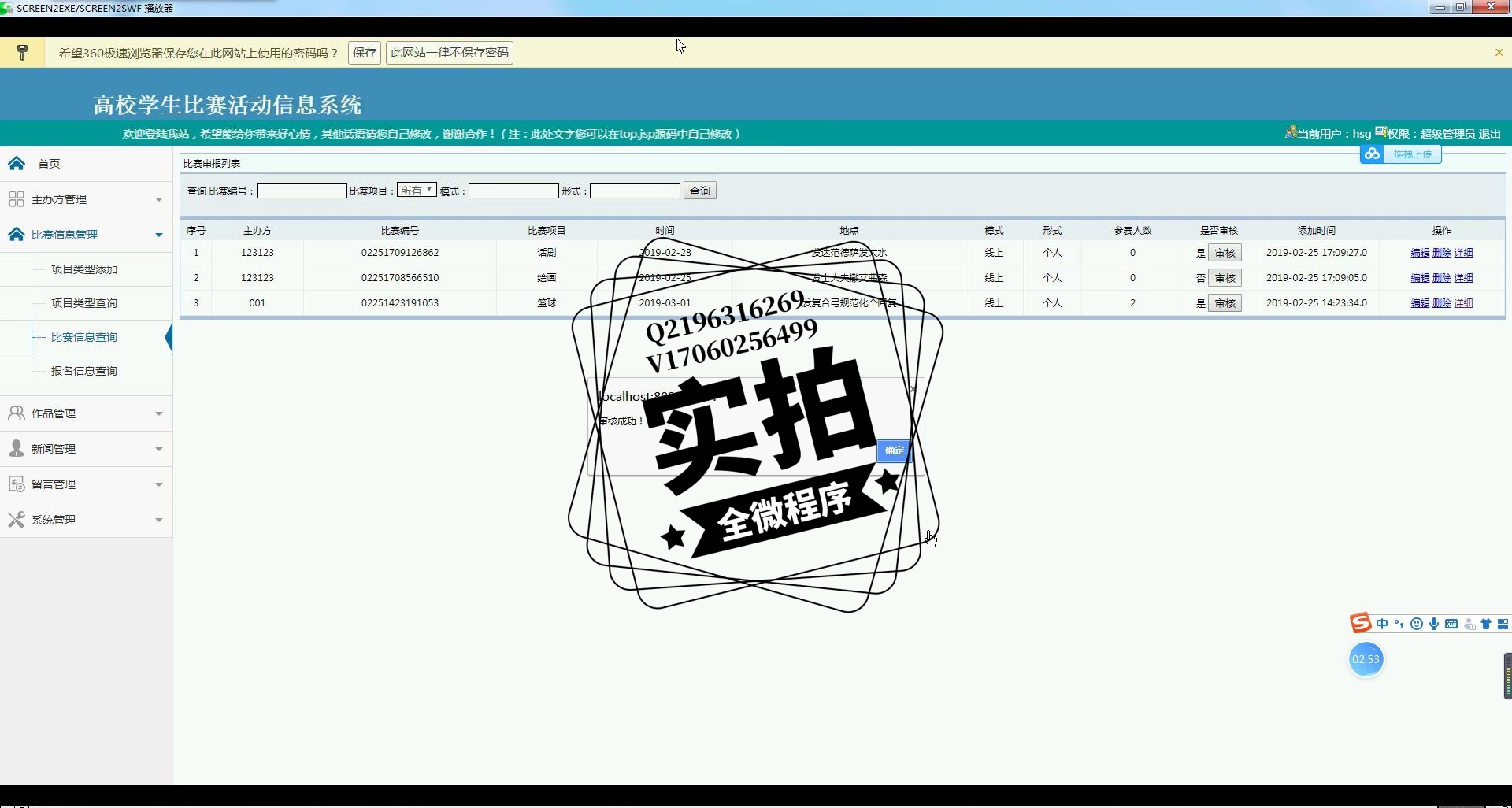Click 详细 link for row 3
The image size is (1512, 808).
1464,303
